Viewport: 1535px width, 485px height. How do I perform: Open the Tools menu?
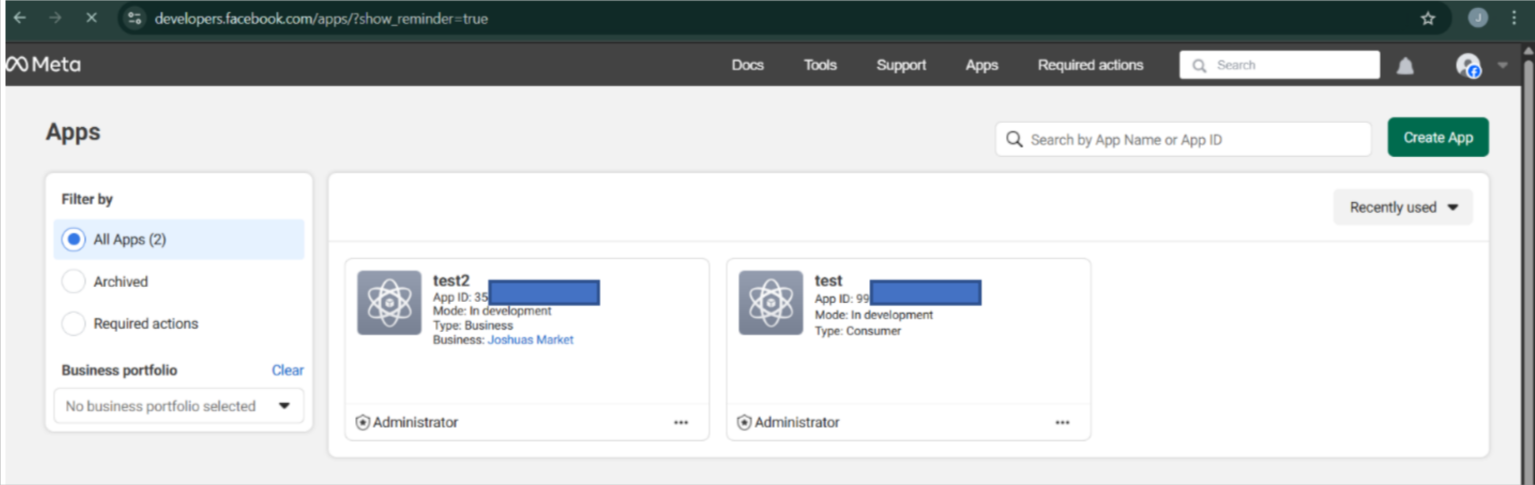tap(820, 65)
